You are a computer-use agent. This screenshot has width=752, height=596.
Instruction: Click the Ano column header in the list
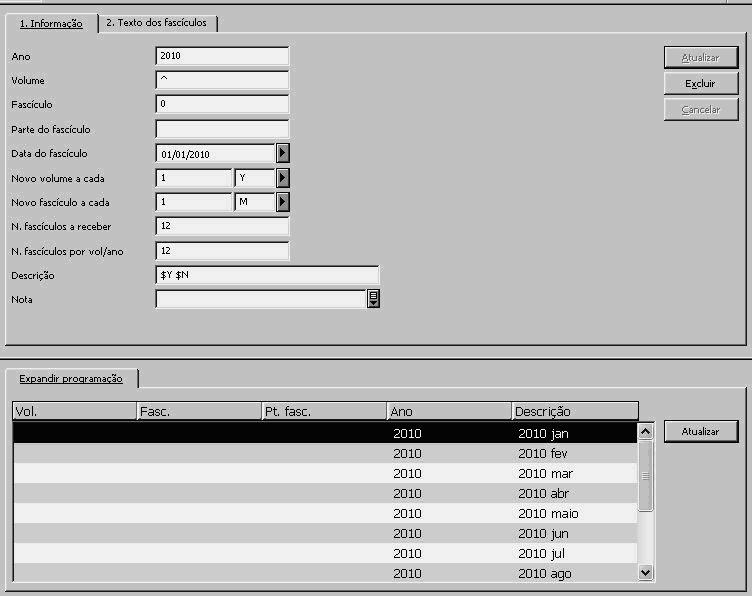(x=449, y=411)
